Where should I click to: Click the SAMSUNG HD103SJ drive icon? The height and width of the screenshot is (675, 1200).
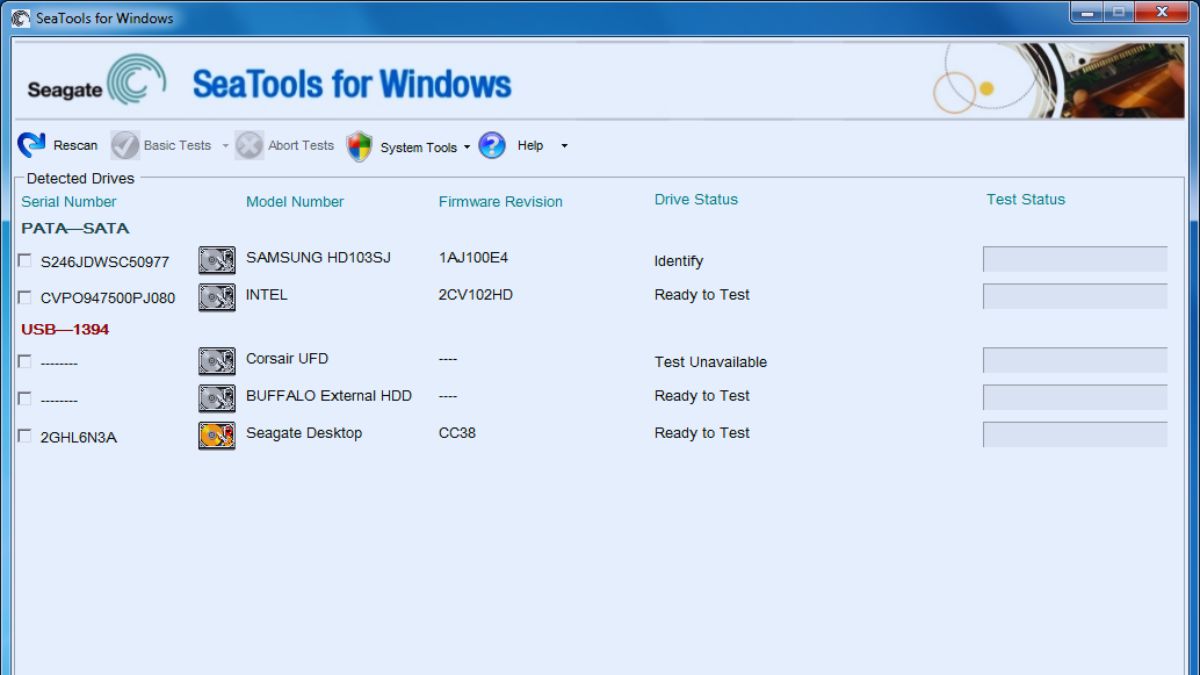pyautogui.click(x=217, y=260)
